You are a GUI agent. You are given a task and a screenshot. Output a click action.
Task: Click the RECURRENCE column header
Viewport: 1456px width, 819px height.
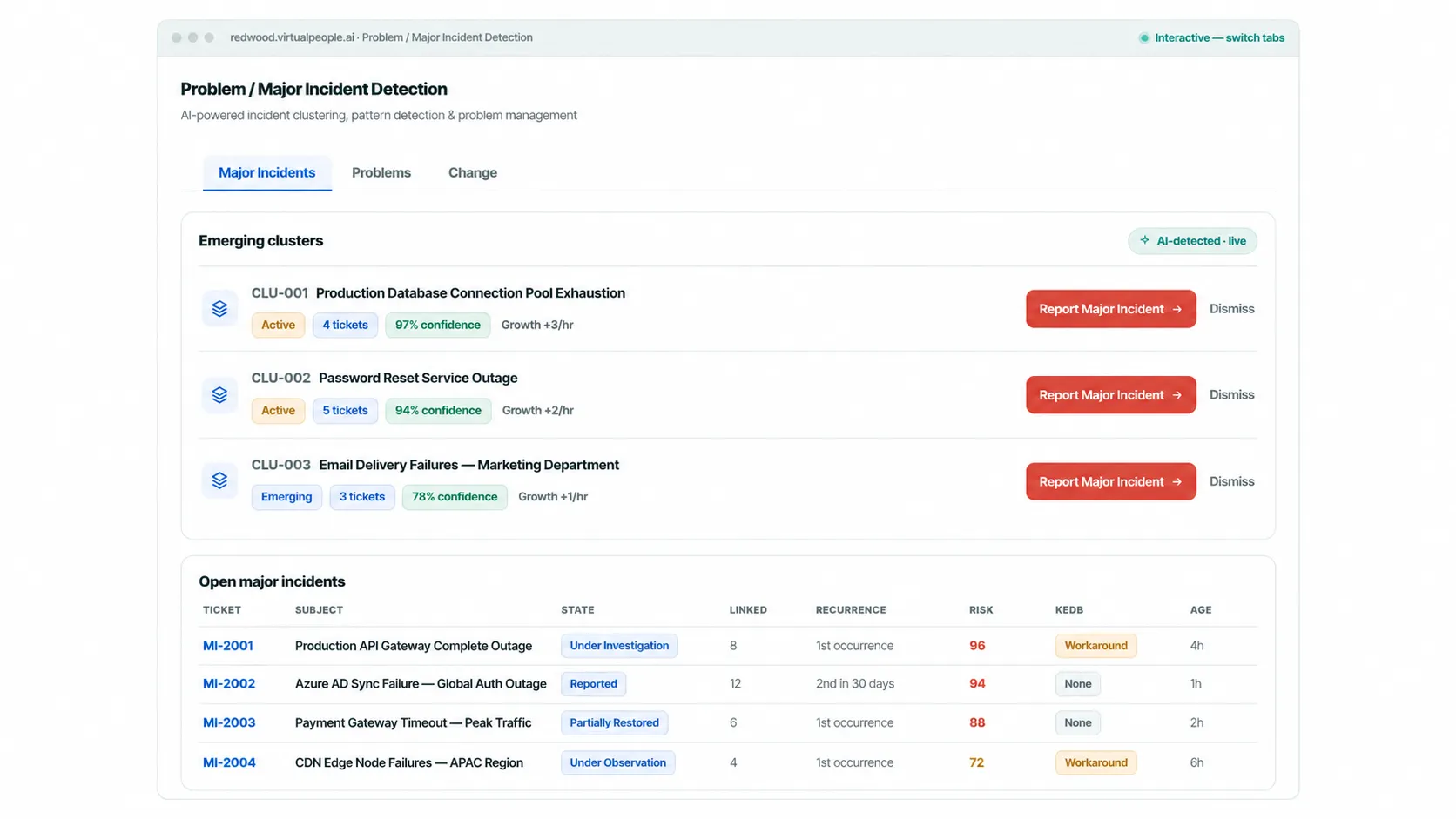tap(851, 610)
